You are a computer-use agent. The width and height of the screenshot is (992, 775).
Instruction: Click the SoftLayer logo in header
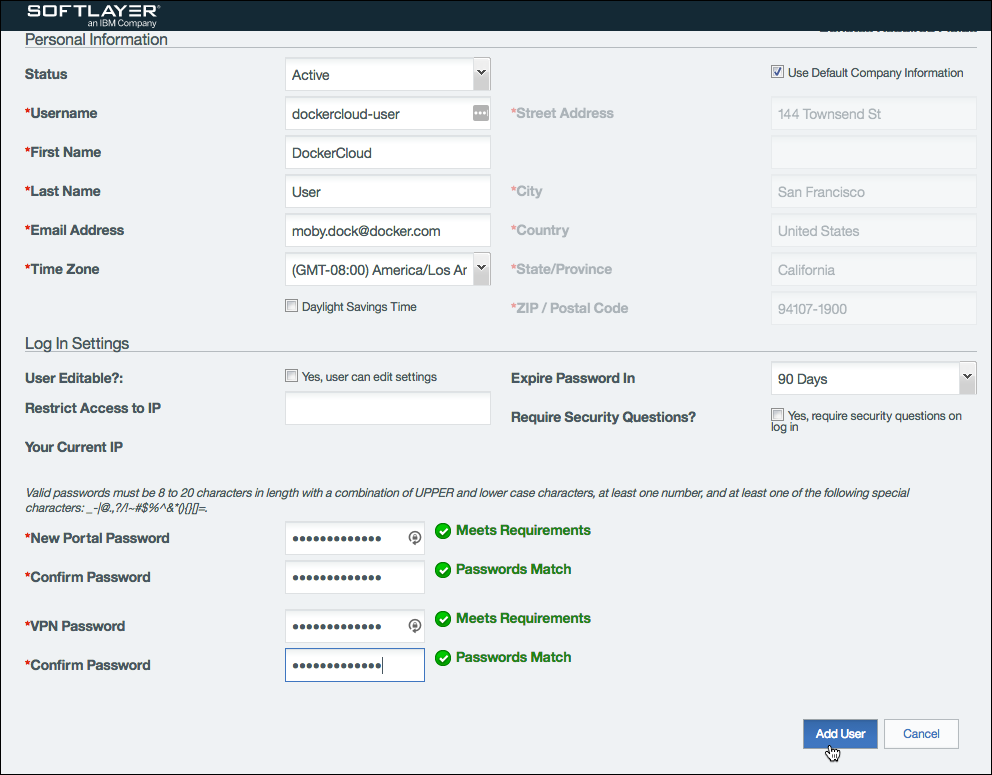point(93,14)
